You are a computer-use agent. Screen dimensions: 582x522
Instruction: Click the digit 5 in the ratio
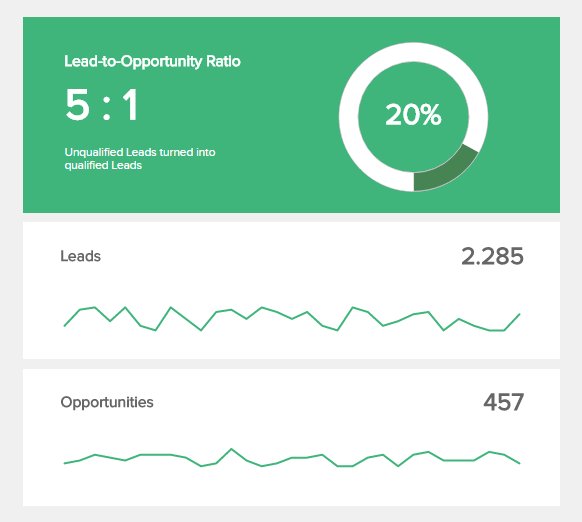click(78, 105)
